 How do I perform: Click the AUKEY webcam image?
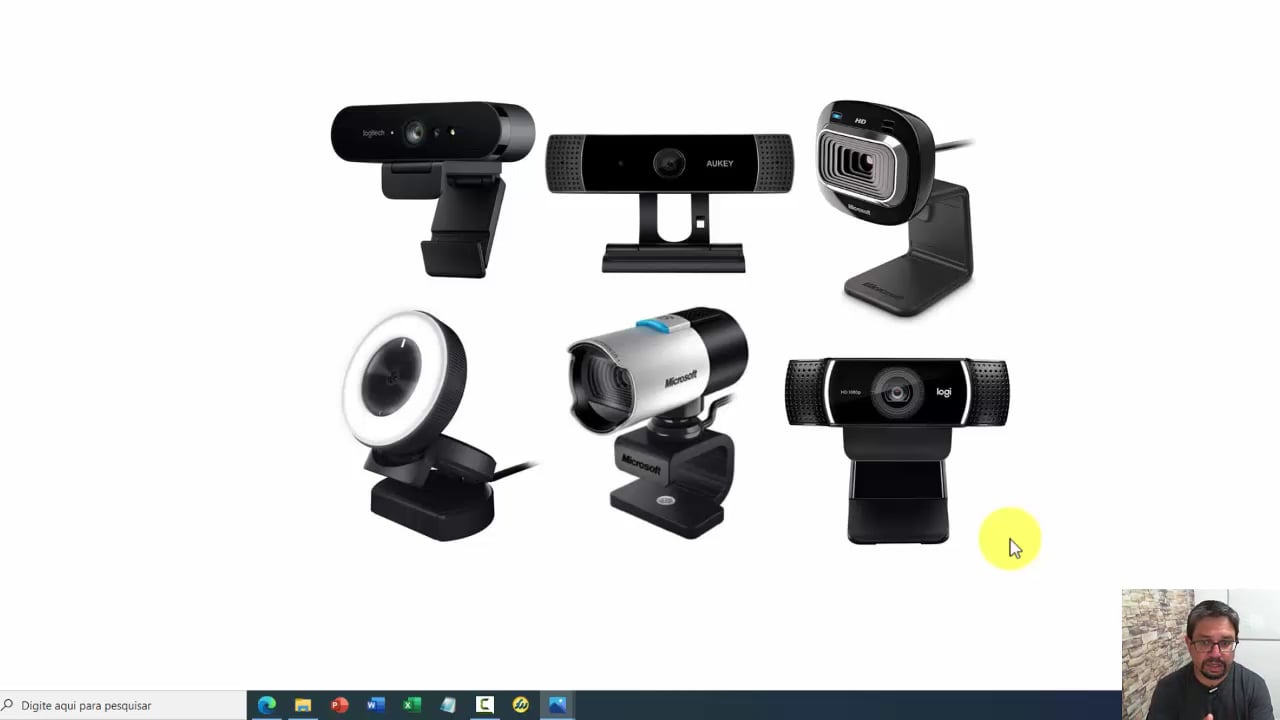point(669,201)
